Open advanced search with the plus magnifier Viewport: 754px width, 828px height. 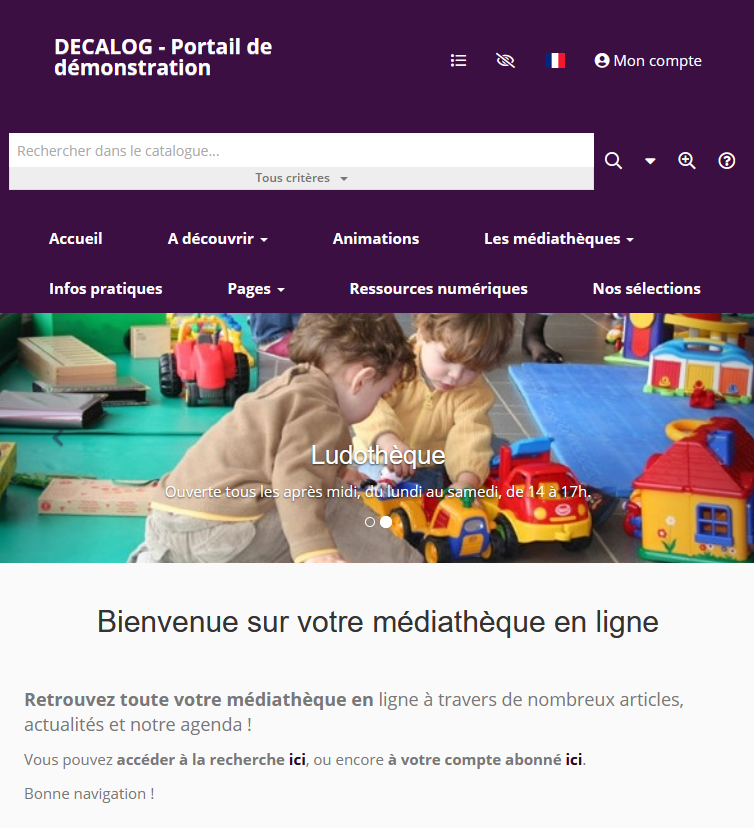(x=686, y=161)
